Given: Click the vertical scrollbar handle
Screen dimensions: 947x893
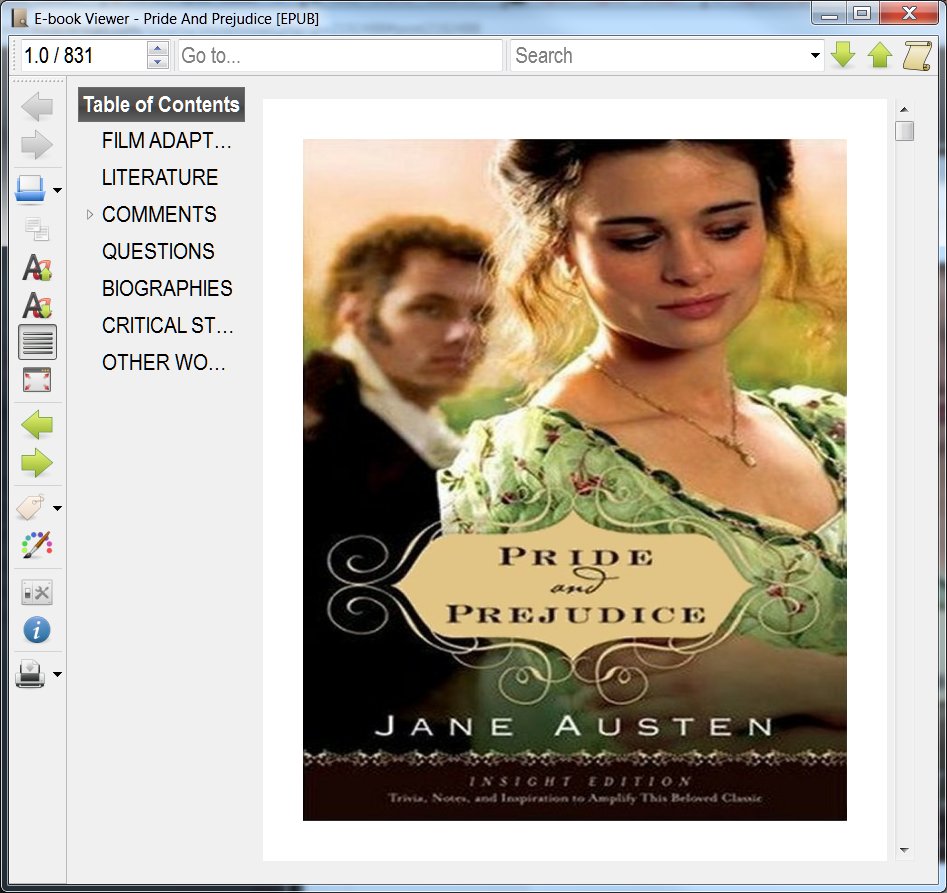Looking at the screenshot, I should [x=904, y=130].
